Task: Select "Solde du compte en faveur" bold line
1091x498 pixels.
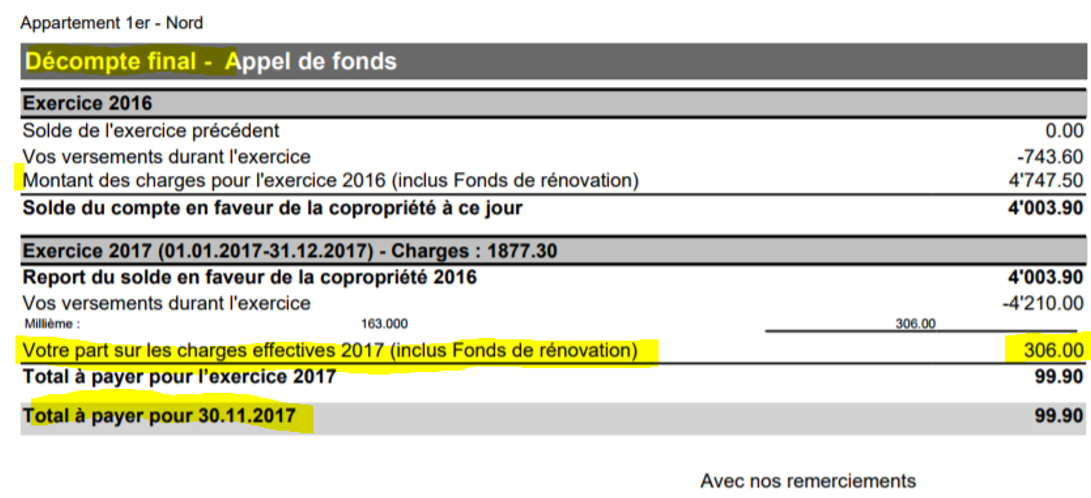Action: click(x=272, y=208)
